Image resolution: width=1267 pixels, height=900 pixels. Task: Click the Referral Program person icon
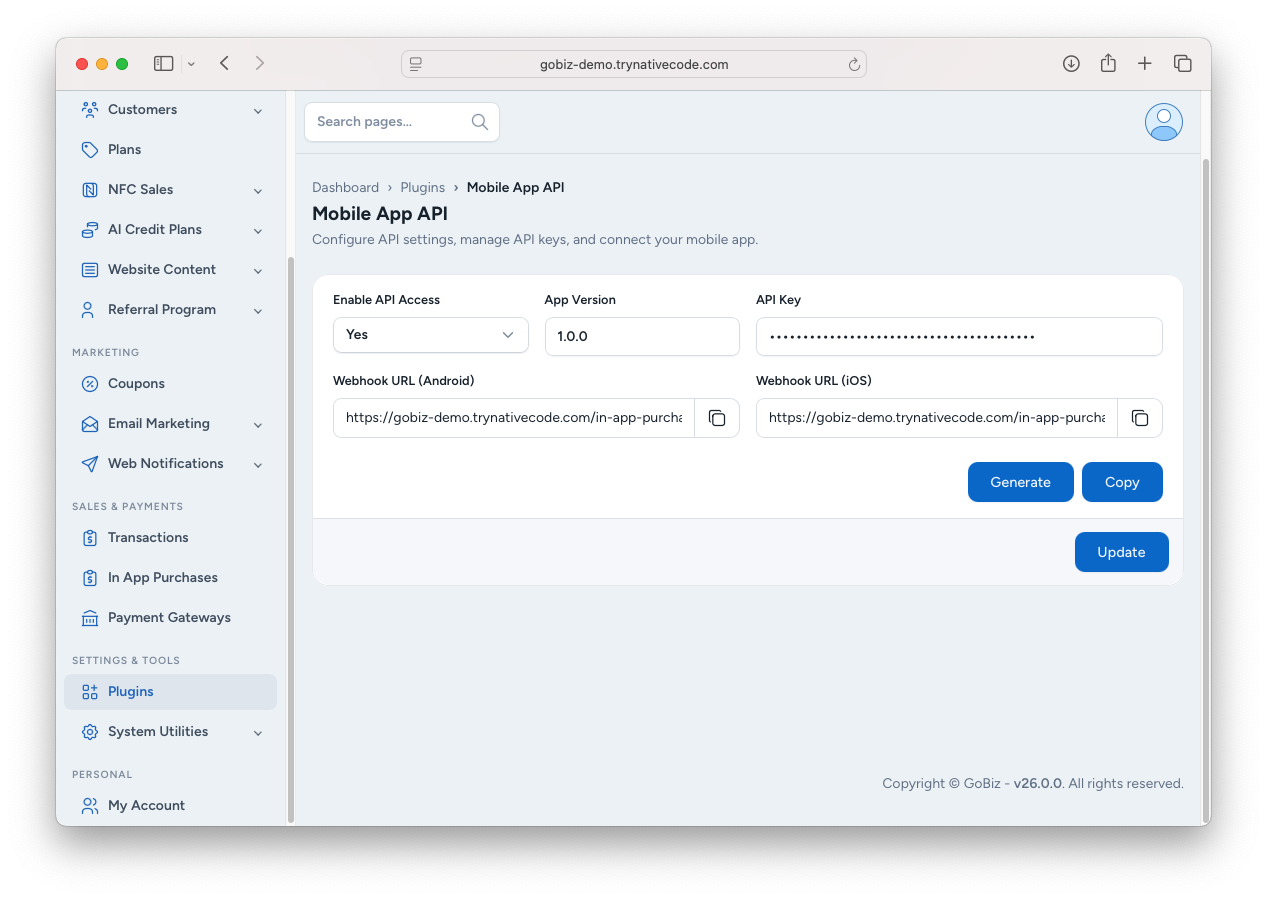[x=90, y=310]
